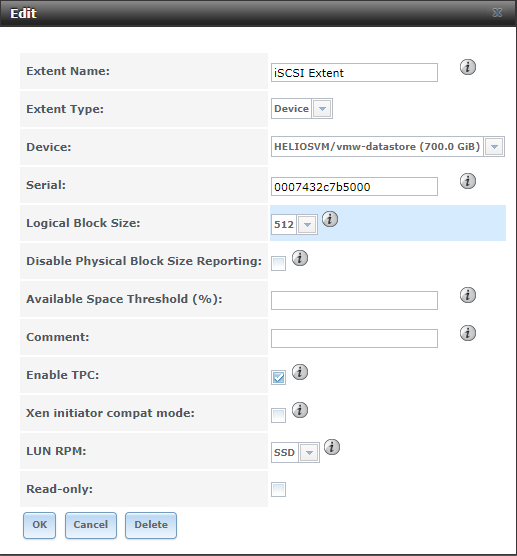Uncheck the Enable TPC checkbox
Screen dimensions: 517x556
278,377
